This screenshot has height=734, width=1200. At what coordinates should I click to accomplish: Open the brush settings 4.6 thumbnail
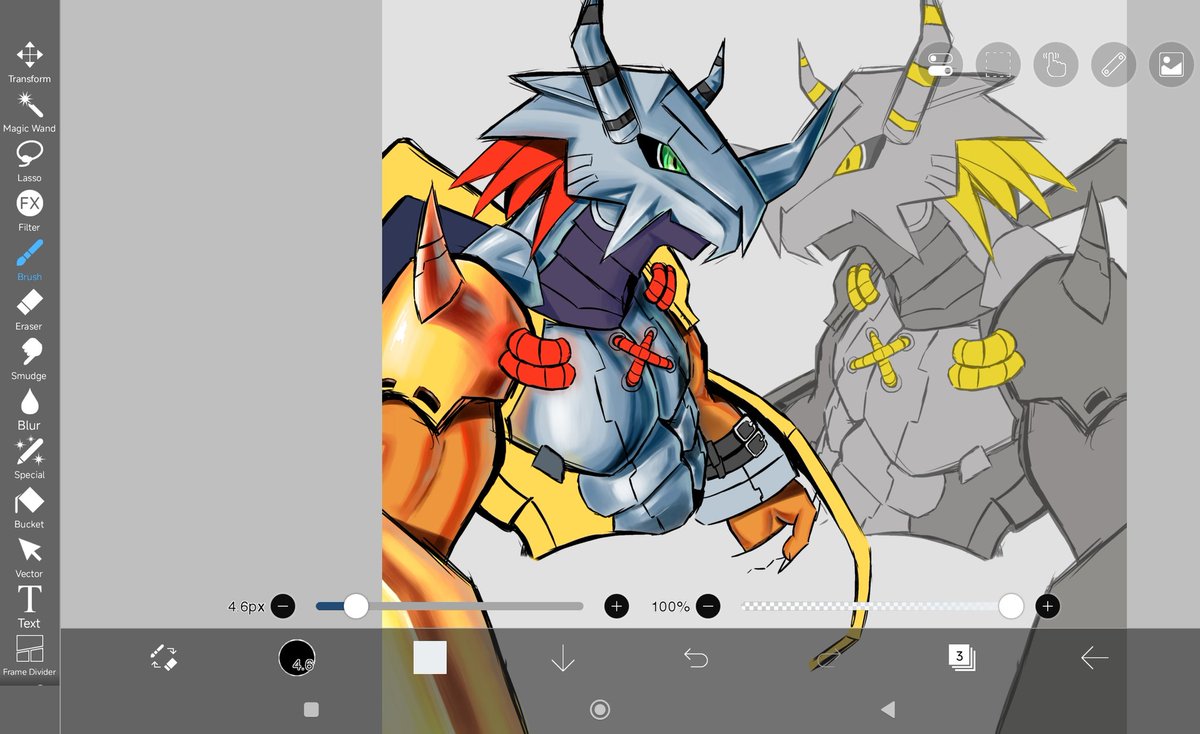[x=297, y=658]
